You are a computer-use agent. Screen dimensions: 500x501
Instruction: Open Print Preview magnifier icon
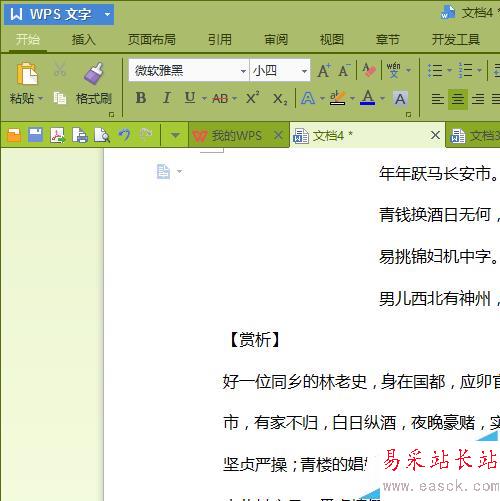pyautogui.click(x=102, y=135)
